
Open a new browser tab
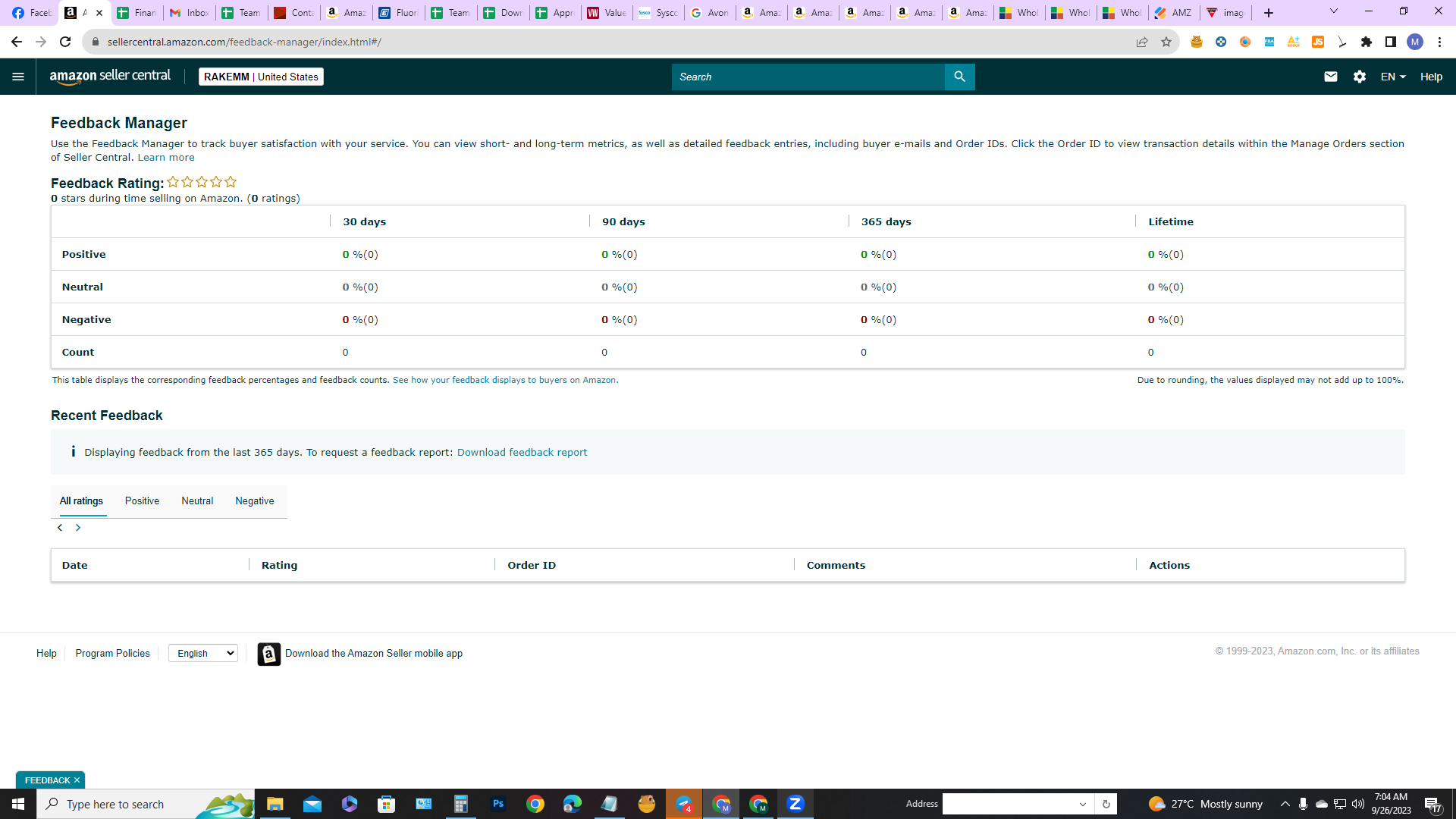pos(1269,13)
